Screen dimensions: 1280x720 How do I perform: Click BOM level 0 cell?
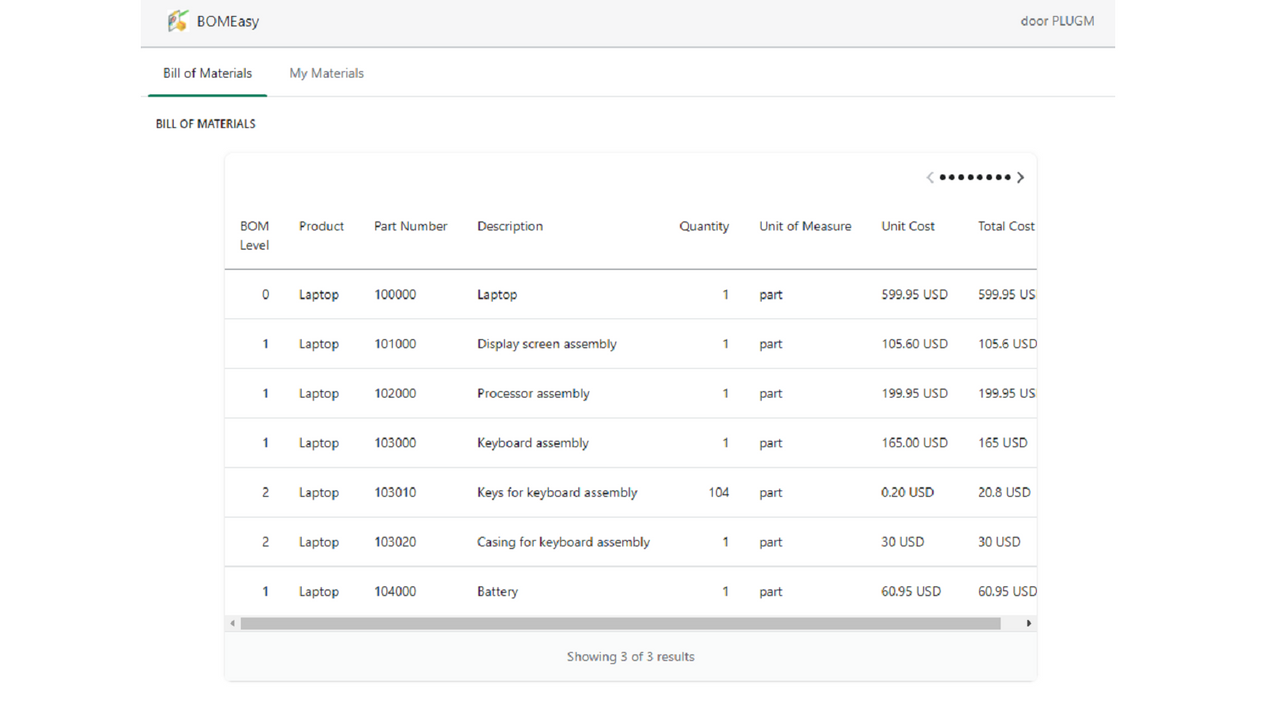pyautogui.click(x=265, y=295)
